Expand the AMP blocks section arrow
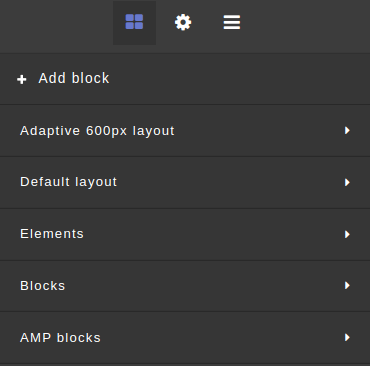The width and height of the screenshot is (370, 366). [347, 337]
